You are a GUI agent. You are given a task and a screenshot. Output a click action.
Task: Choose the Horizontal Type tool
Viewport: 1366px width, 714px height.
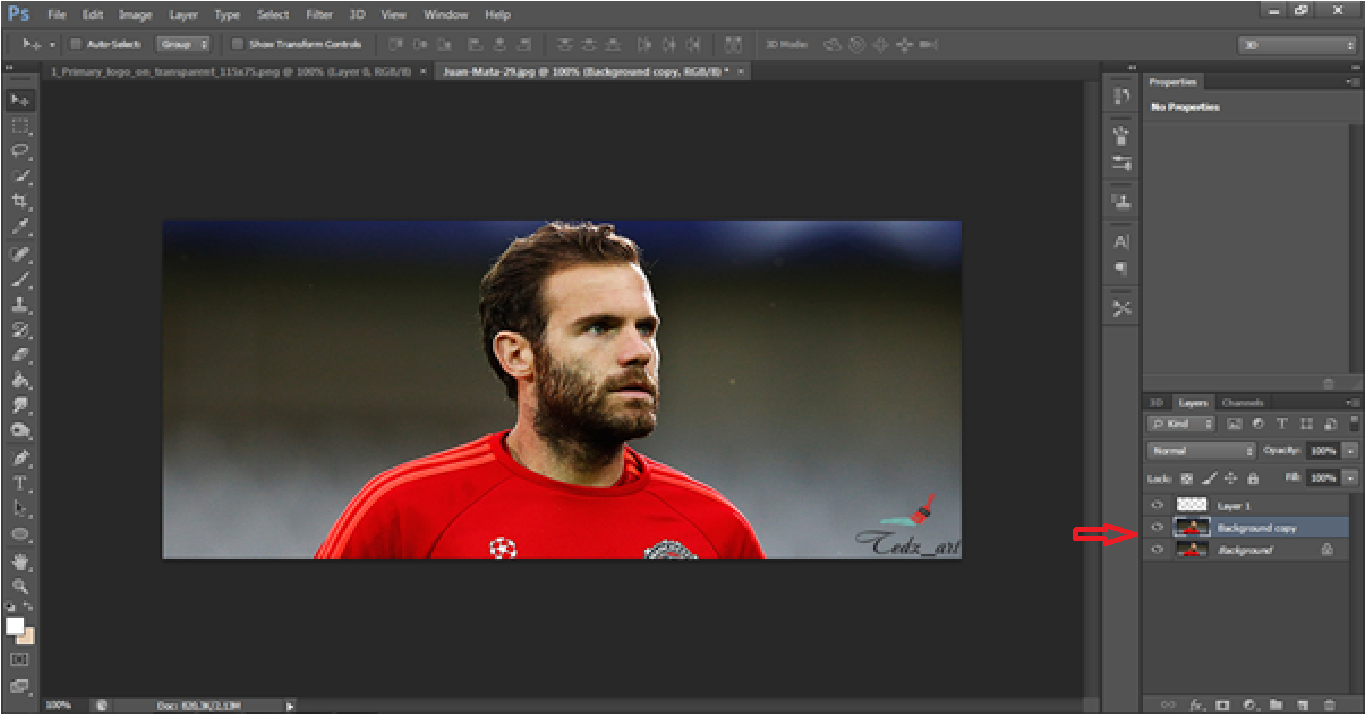coord(20,483)
